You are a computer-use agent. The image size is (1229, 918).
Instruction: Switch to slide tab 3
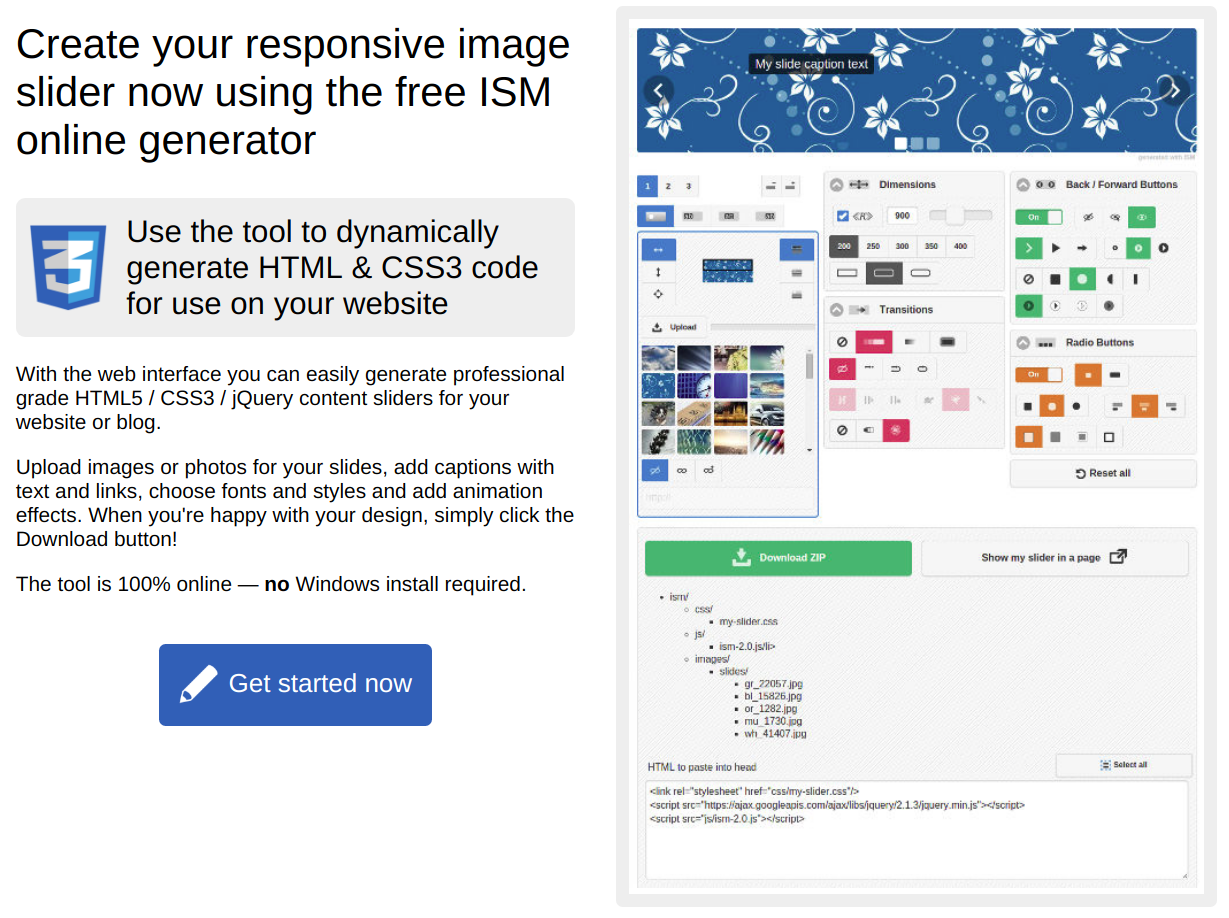click(x=689, y=186)
